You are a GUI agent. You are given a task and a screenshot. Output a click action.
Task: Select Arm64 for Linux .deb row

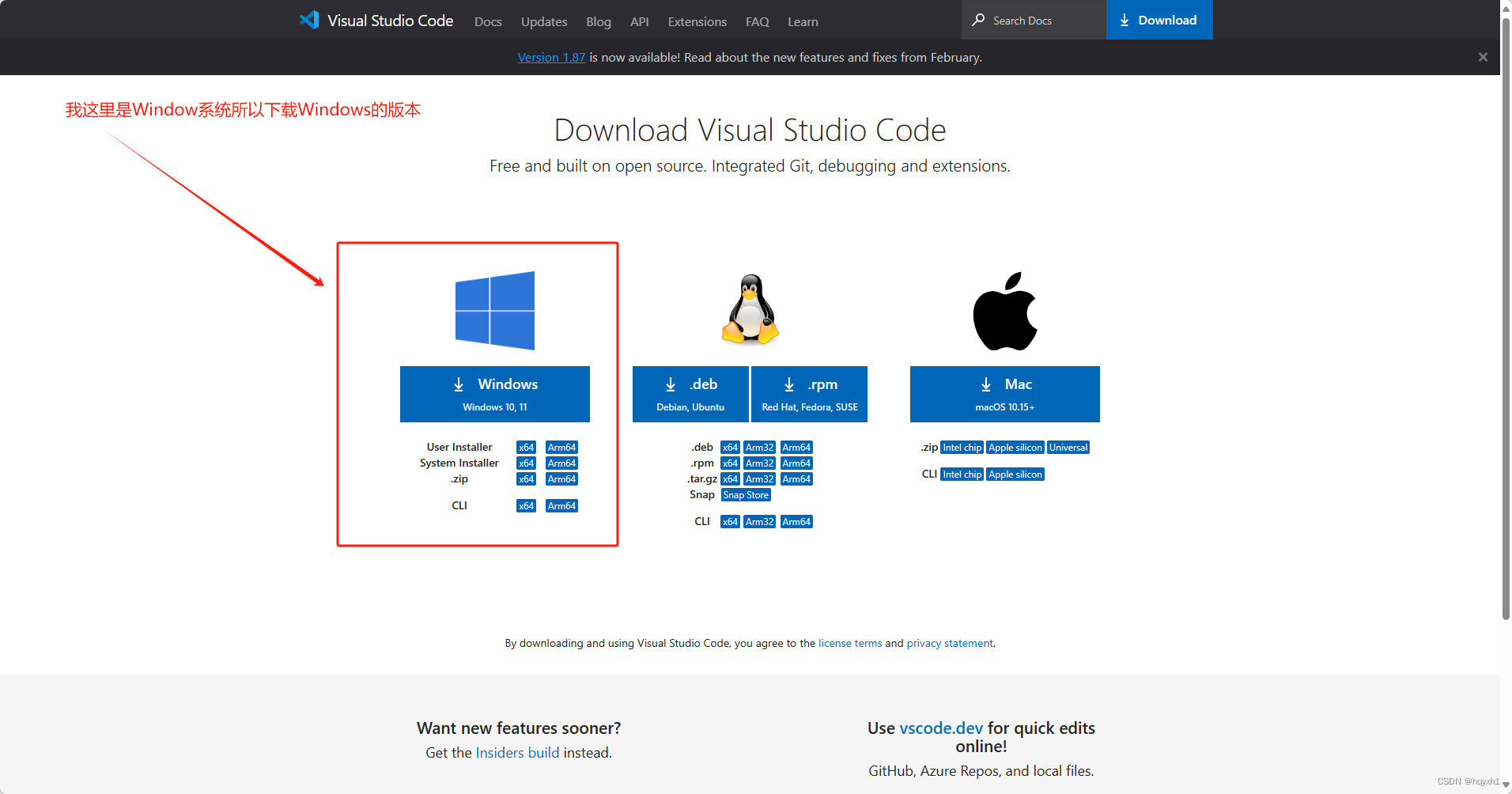[796, 448]
